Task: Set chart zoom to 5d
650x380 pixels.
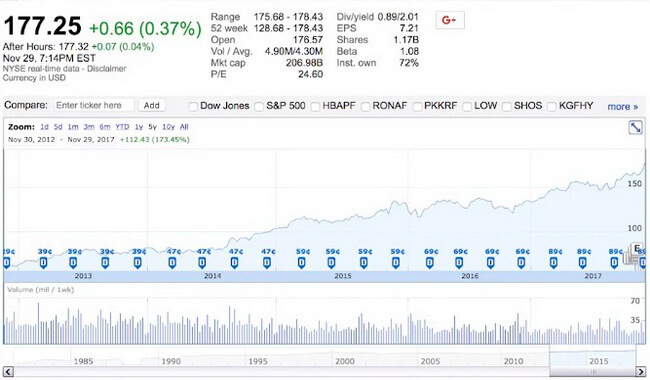Action: click(x=58, y=127)
